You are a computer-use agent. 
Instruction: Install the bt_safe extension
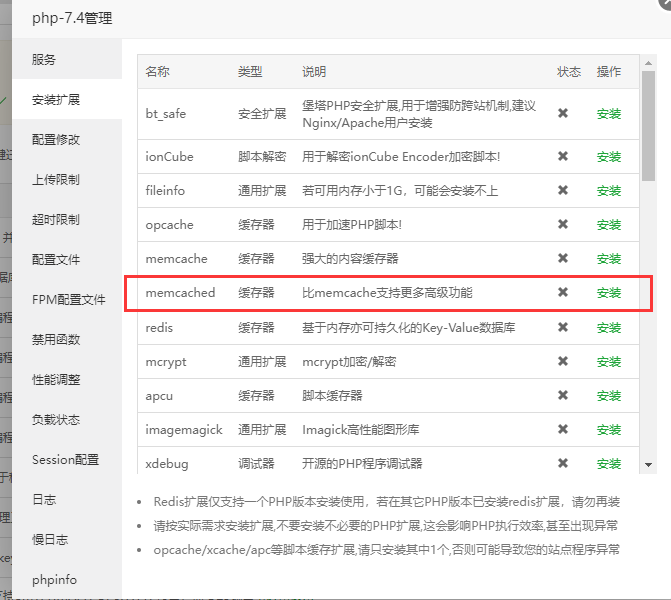point(609,114)
